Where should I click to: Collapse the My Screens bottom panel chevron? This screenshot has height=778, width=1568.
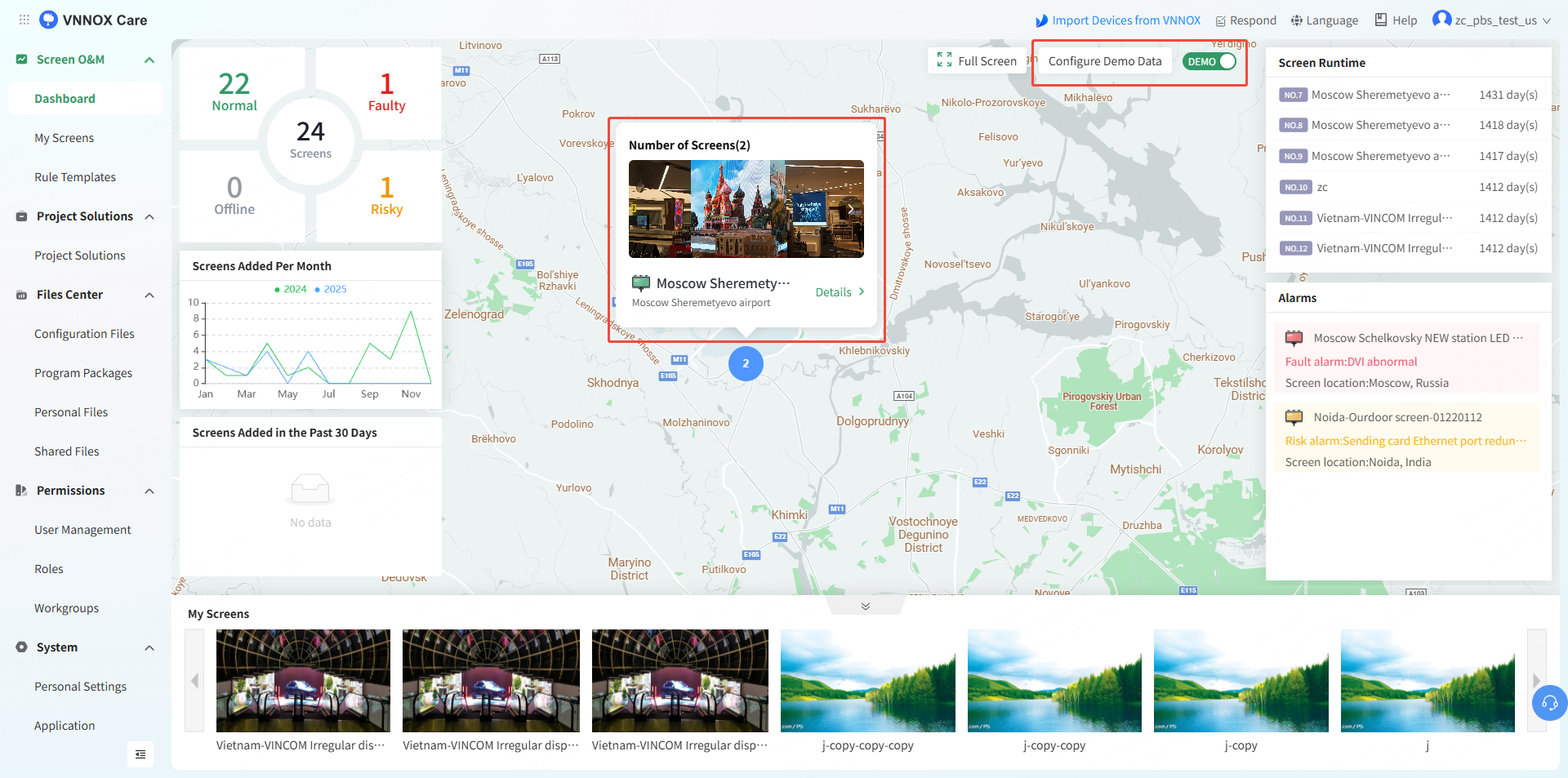[x=866, y=606]
